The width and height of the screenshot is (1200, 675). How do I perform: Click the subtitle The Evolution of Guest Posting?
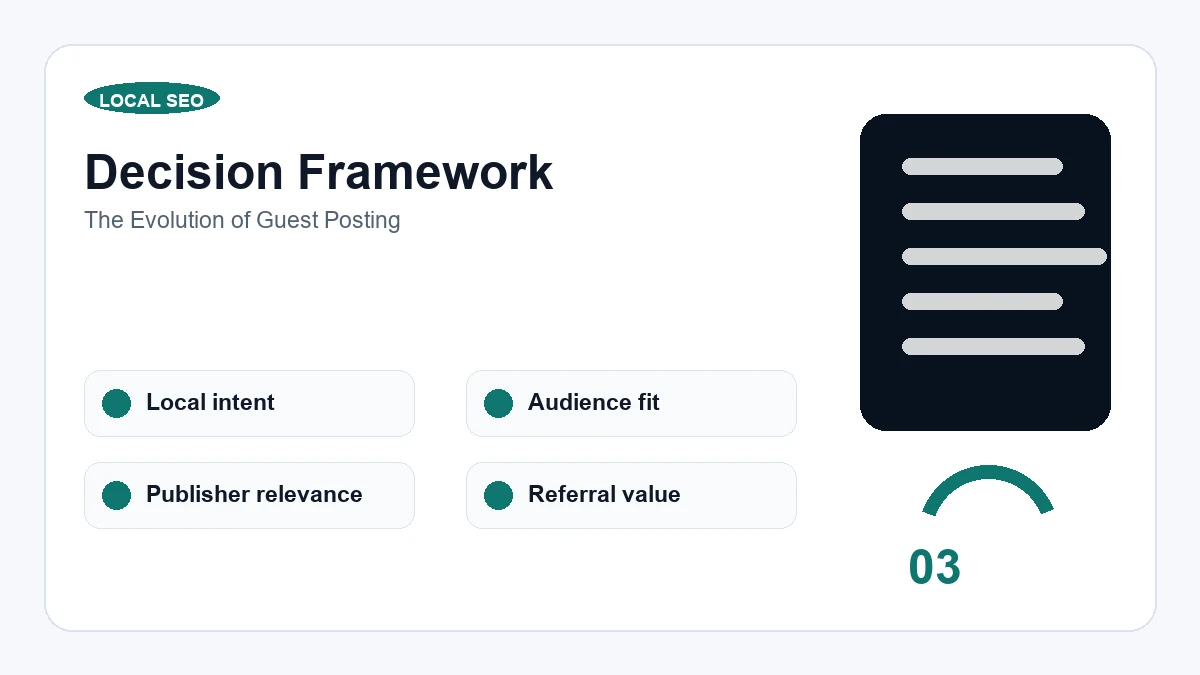pyautogui.click(x=242, y=220)
